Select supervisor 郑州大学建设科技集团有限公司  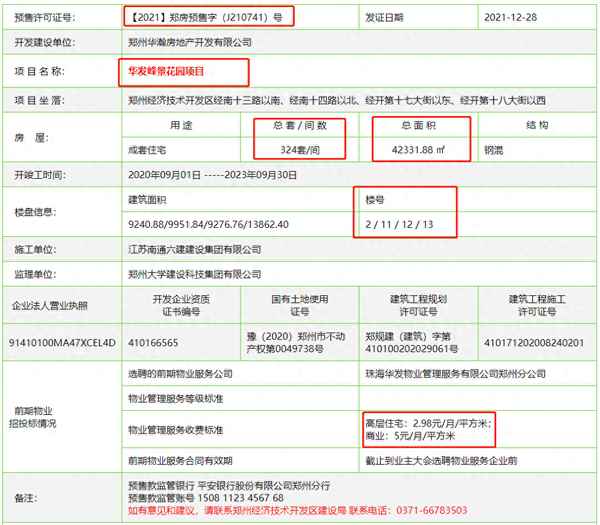point(194,274)
